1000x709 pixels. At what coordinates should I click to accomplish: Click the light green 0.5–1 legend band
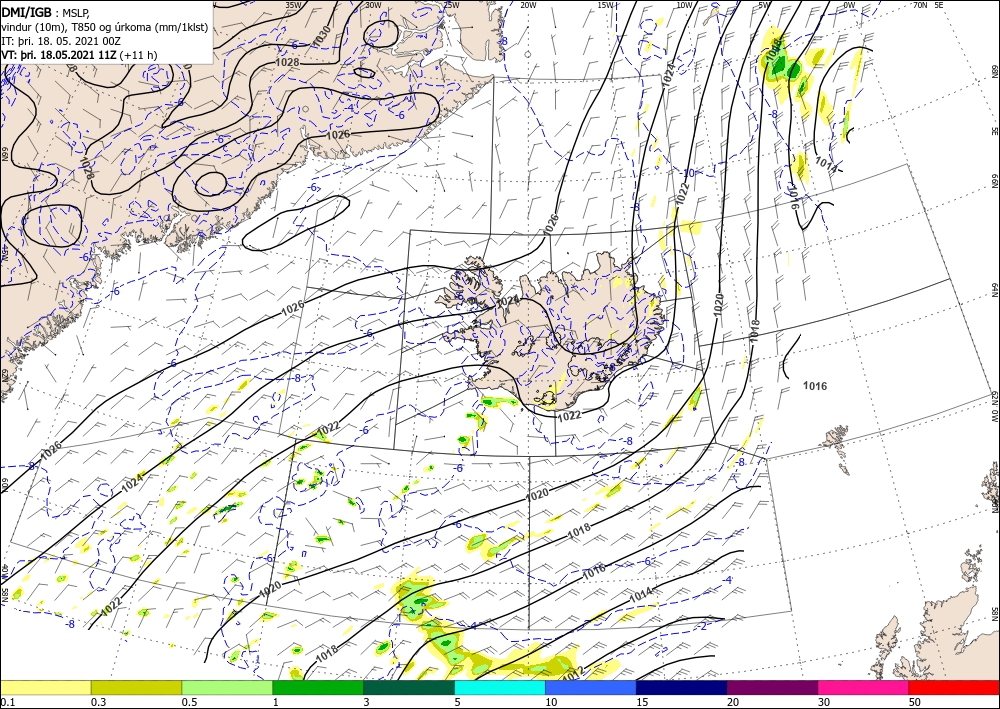(227, 687)
